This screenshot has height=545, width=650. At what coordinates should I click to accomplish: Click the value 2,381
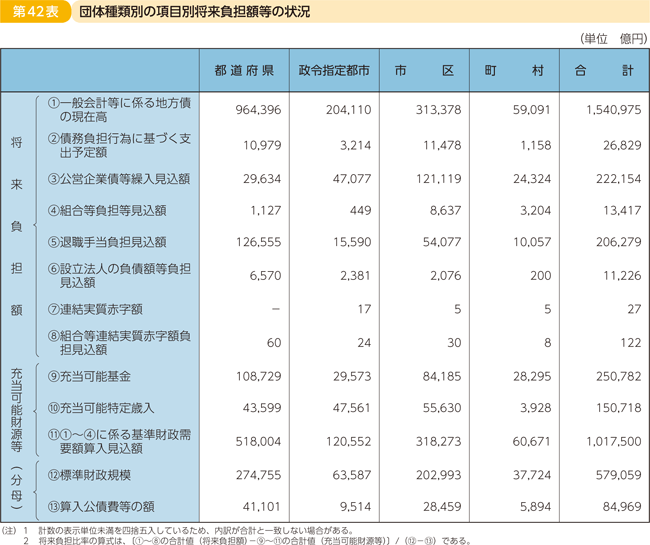pyautogui.click(x=355, y=276)
